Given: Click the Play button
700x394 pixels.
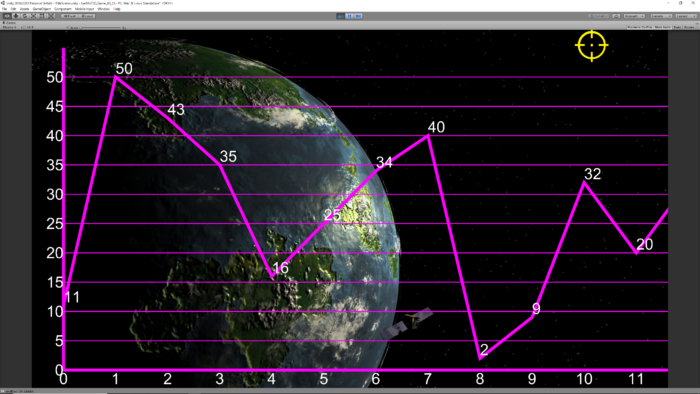Looking at the screenshot, I should click(x=341, y=16).
